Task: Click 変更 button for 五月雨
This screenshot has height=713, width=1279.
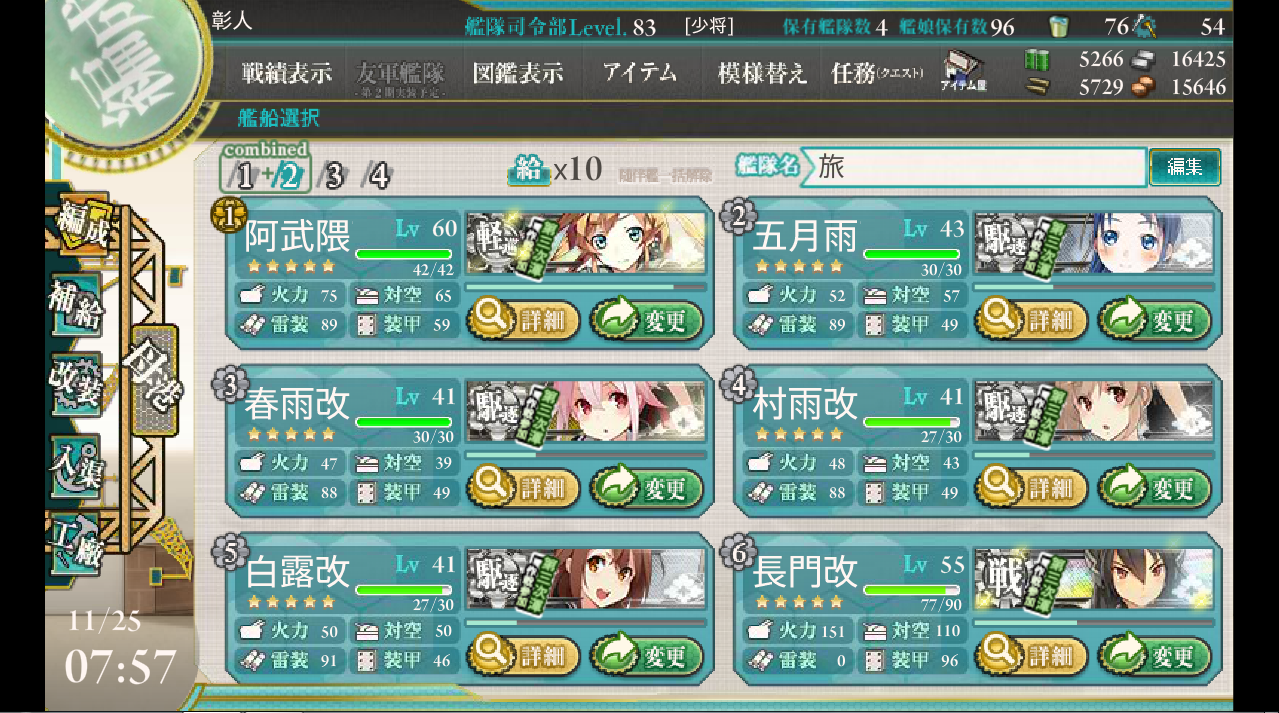Action: click(x=1154, y=321)
